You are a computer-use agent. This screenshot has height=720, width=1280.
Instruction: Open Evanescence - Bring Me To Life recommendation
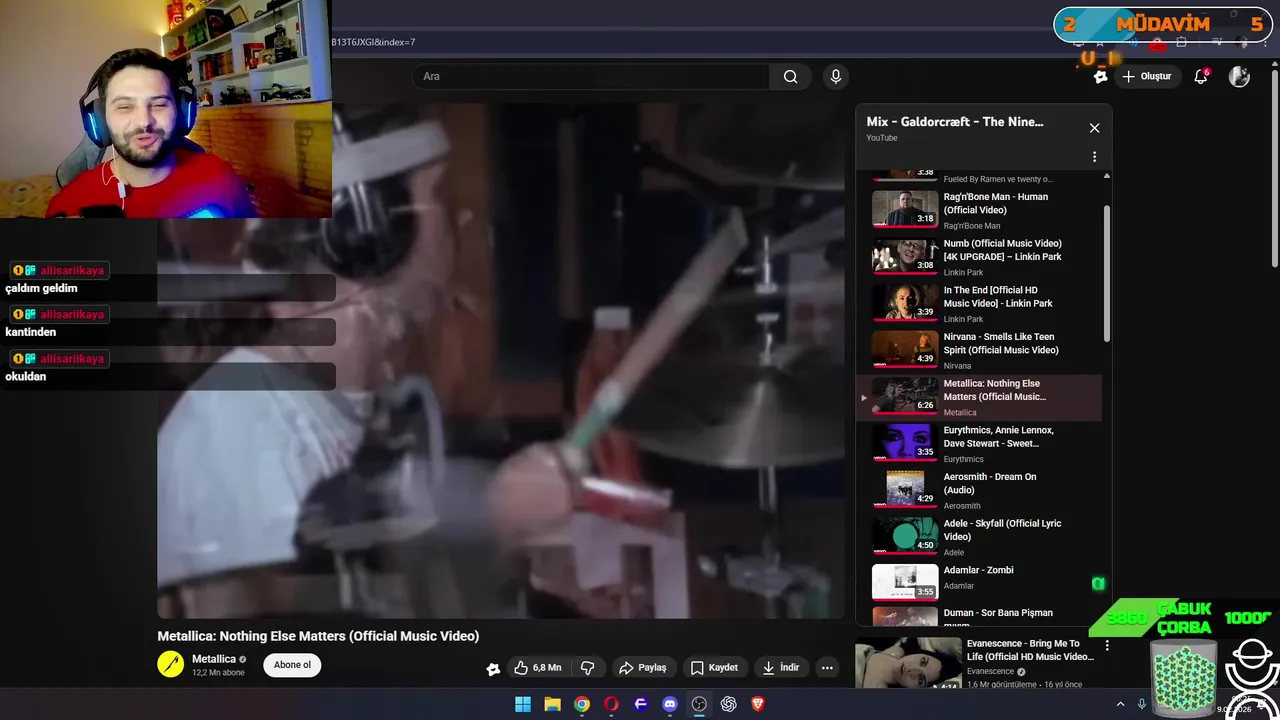click(x=1030, y=650)
